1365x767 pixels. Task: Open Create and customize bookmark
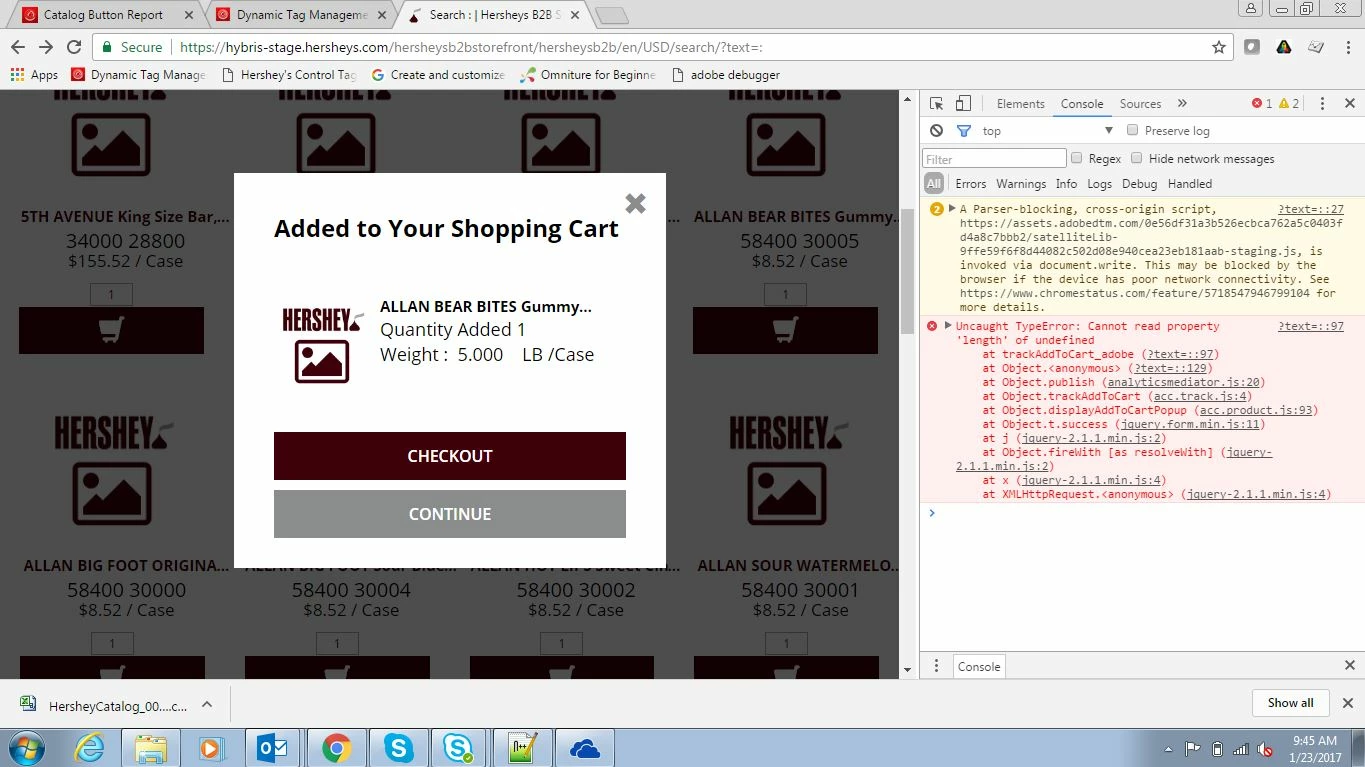pos(438,75)
